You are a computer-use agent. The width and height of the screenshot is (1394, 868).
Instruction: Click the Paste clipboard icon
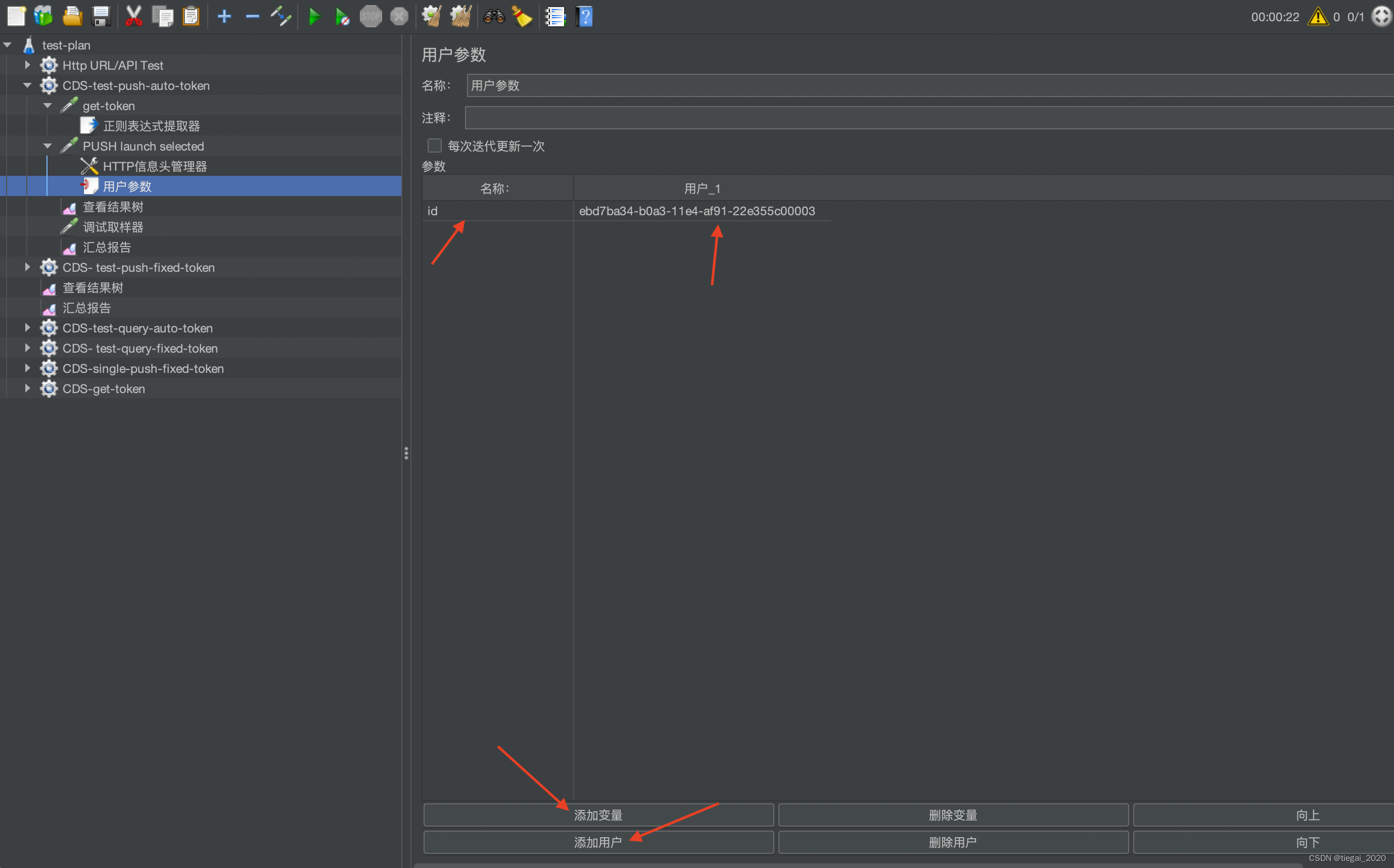pos(191,16)
